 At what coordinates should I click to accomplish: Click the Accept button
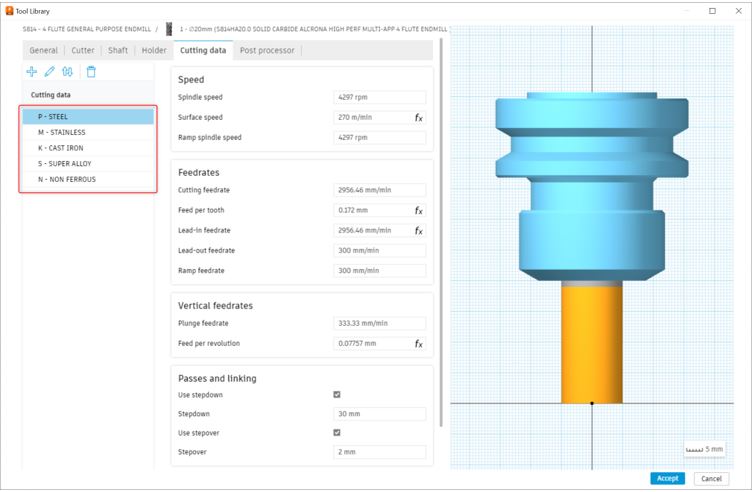(x=667, y=478)
